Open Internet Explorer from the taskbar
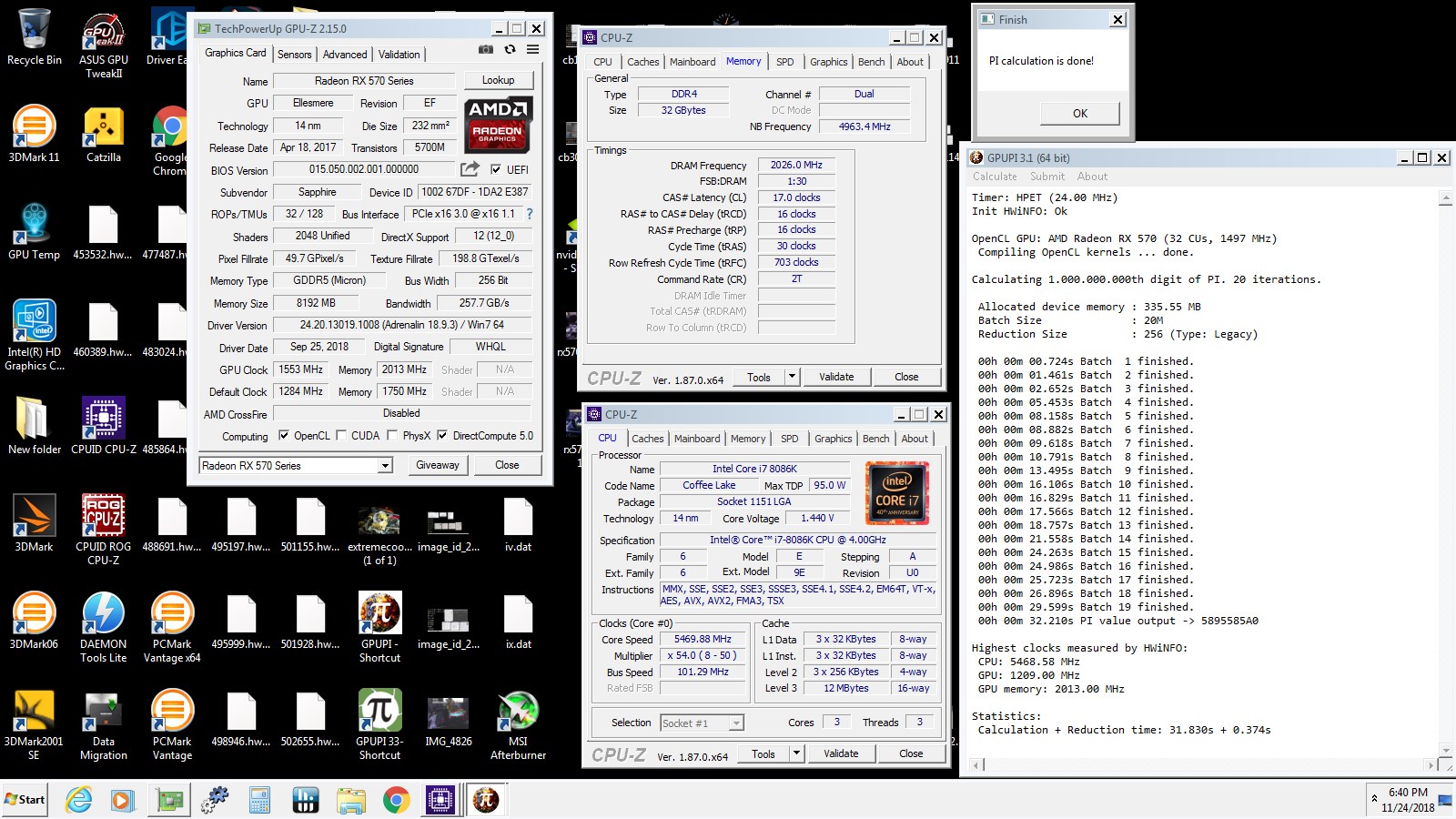The height and width of the screenshot is (819, 1456). pyautogui.click(x=79, y=800)
